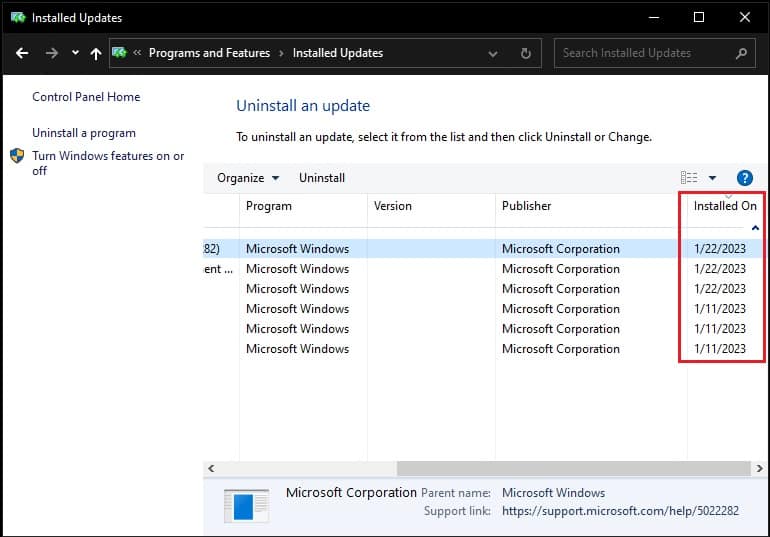
Task: Open the Organize dropdown menu
Action: 248,178
